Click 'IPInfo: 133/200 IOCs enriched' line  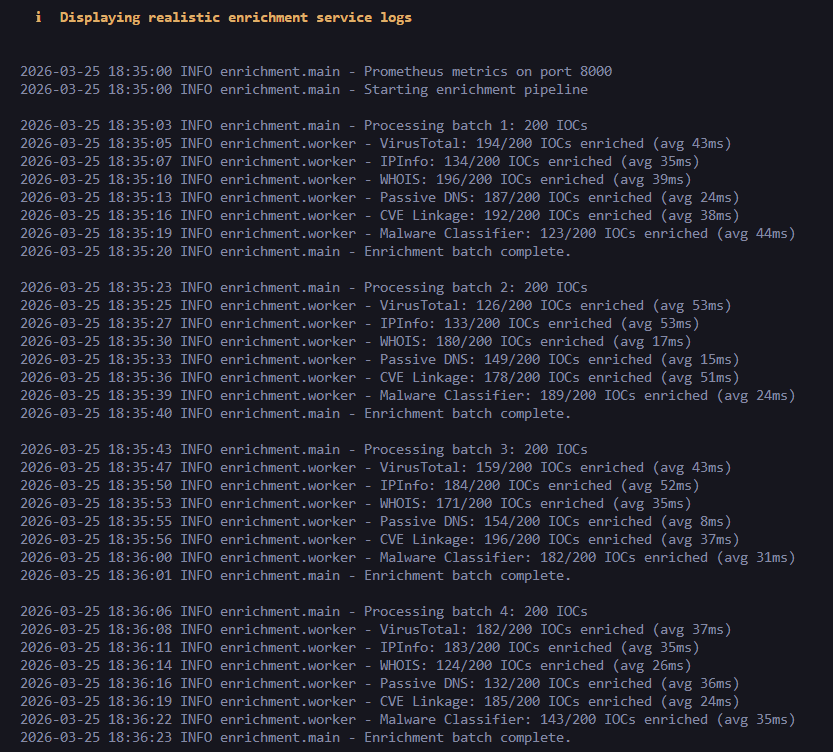tap(360, 323)
